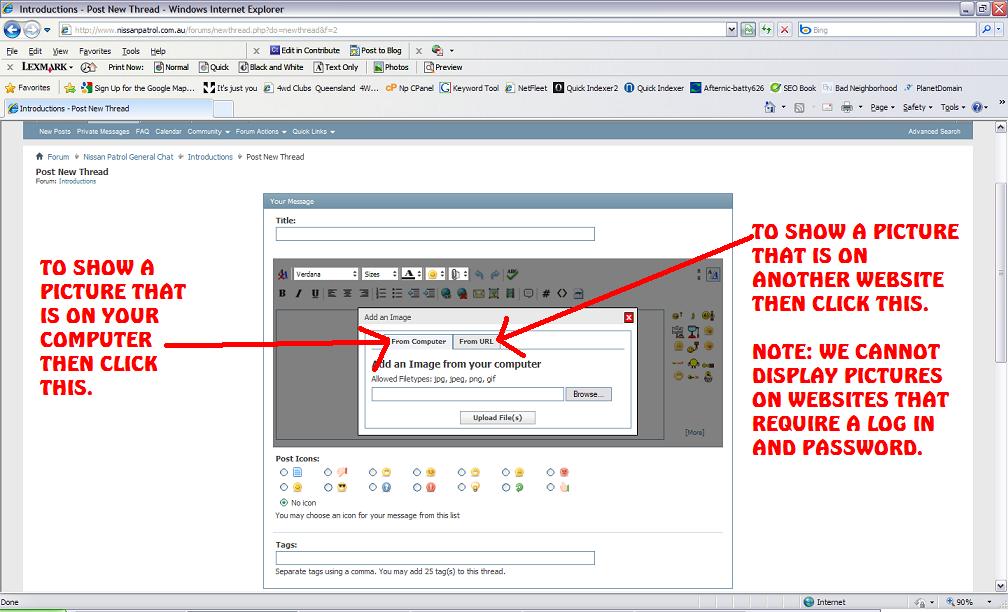1008x612 pixels.
Task: Open the File menu
Action: point(12,51)
